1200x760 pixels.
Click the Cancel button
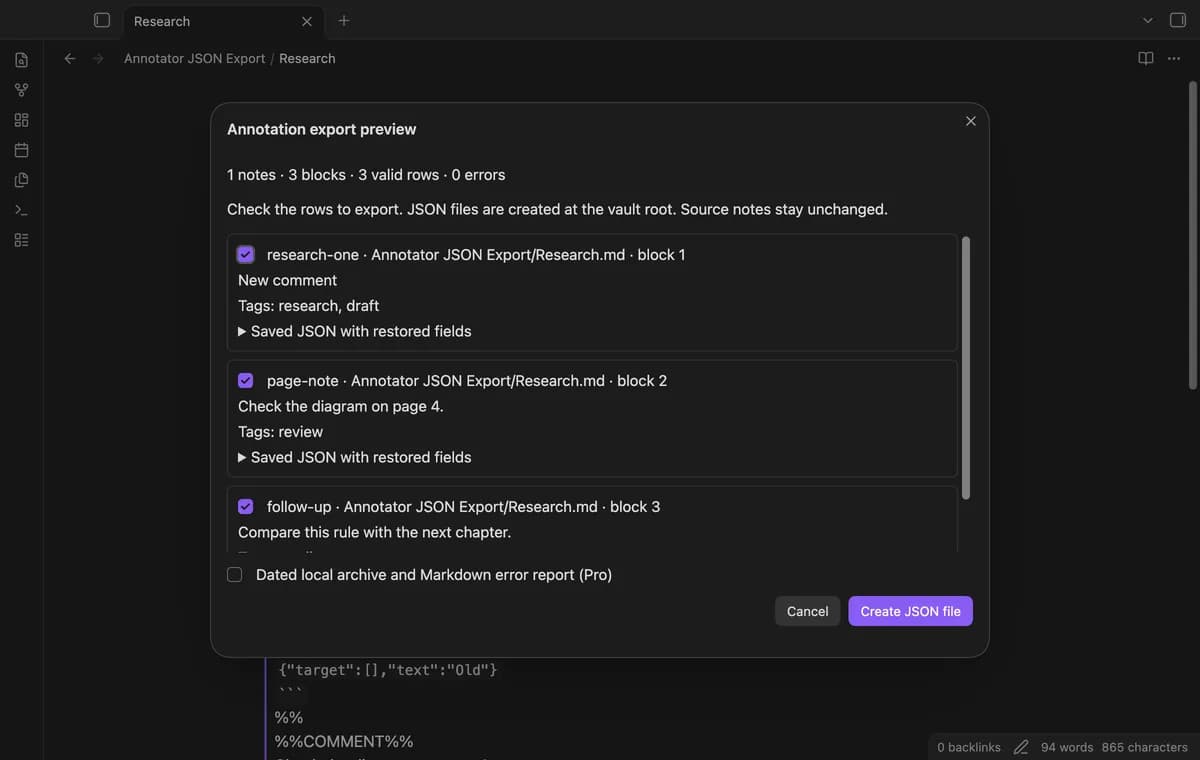[x=807, y=611]
